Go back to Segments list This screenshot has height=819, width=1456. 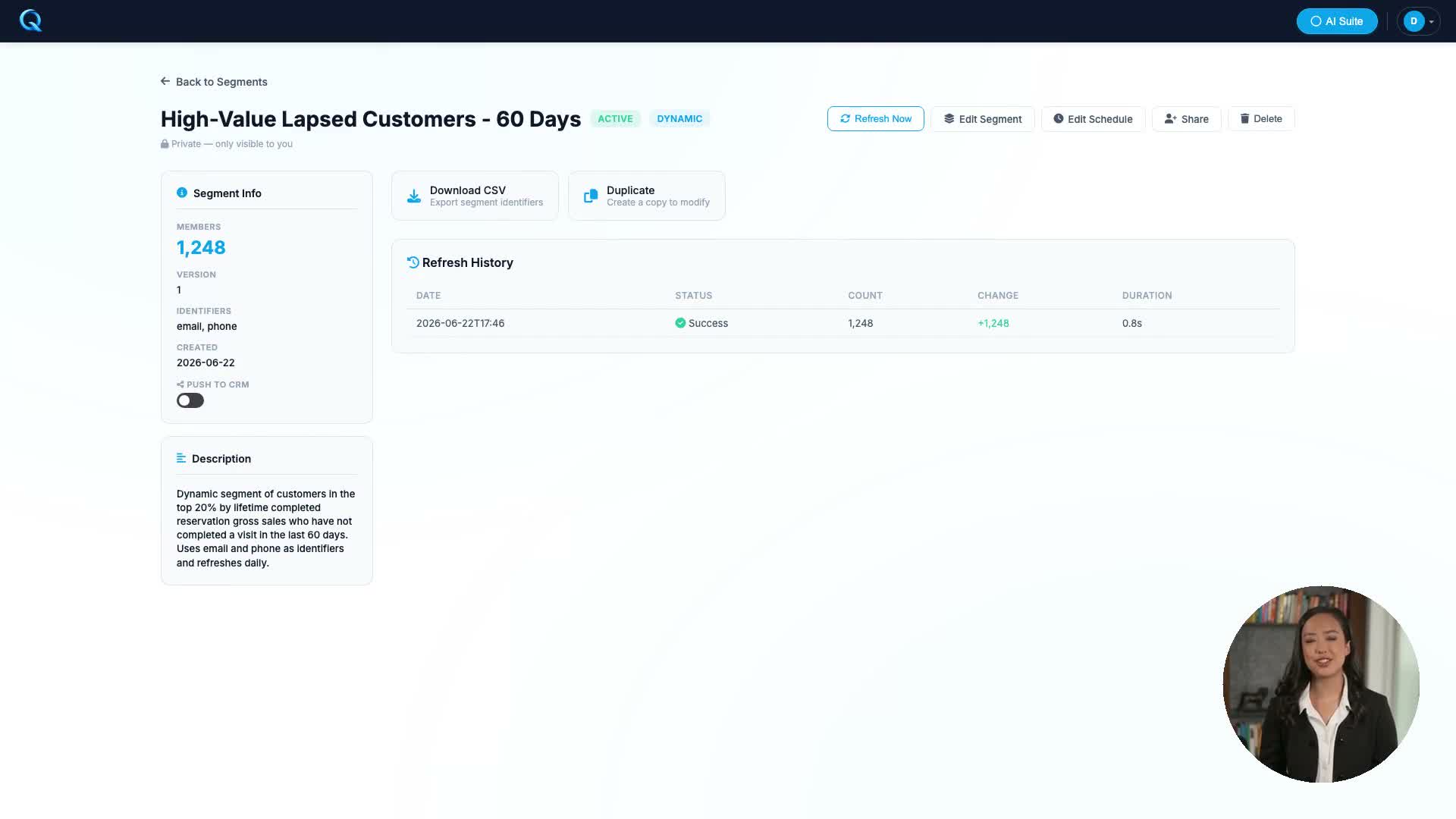[214, 82]
